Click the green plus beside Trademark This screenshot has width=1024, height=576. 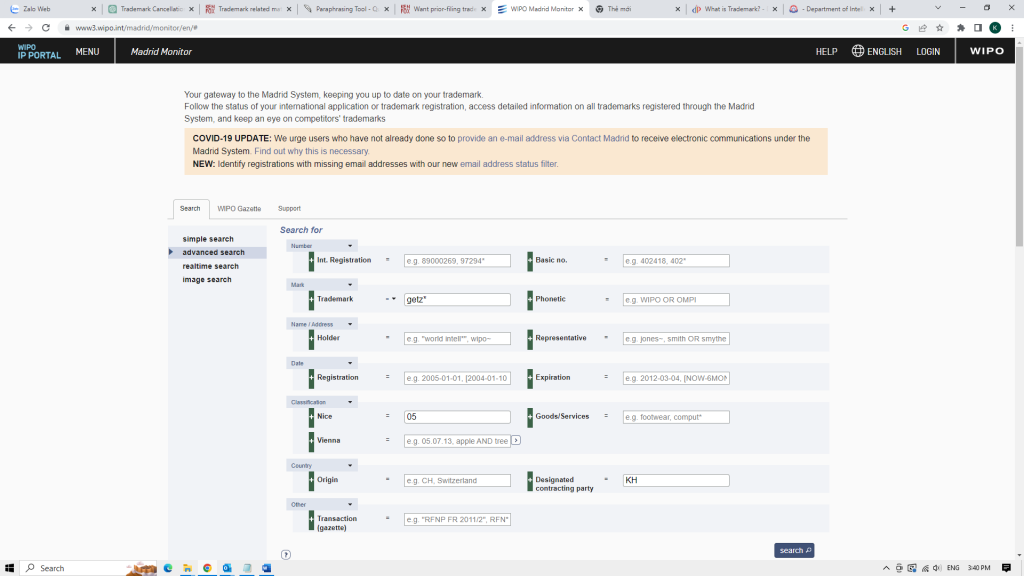311,299
